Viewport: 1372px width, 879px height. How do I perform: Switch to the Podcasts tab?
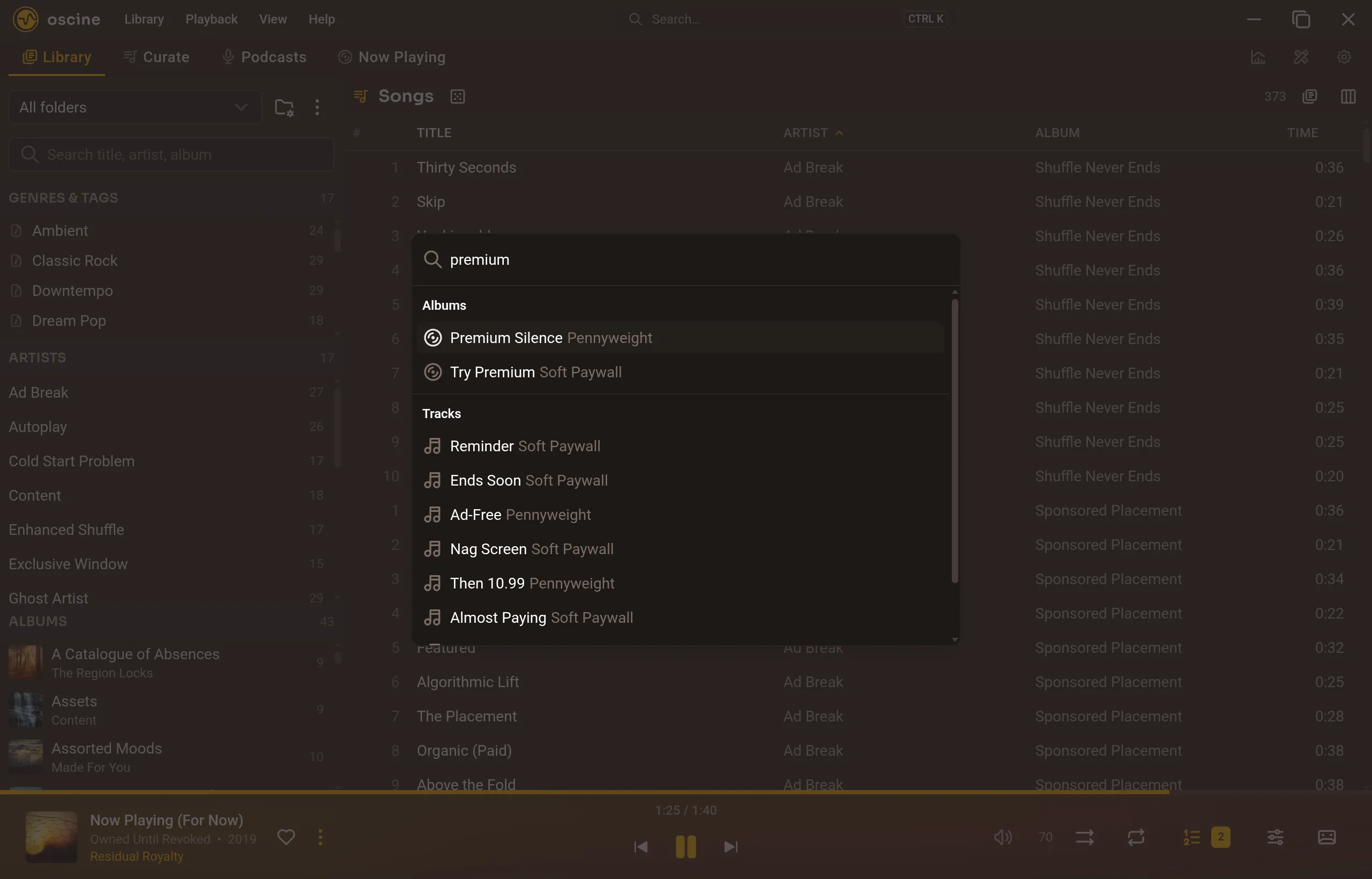(x=264, y=57)
